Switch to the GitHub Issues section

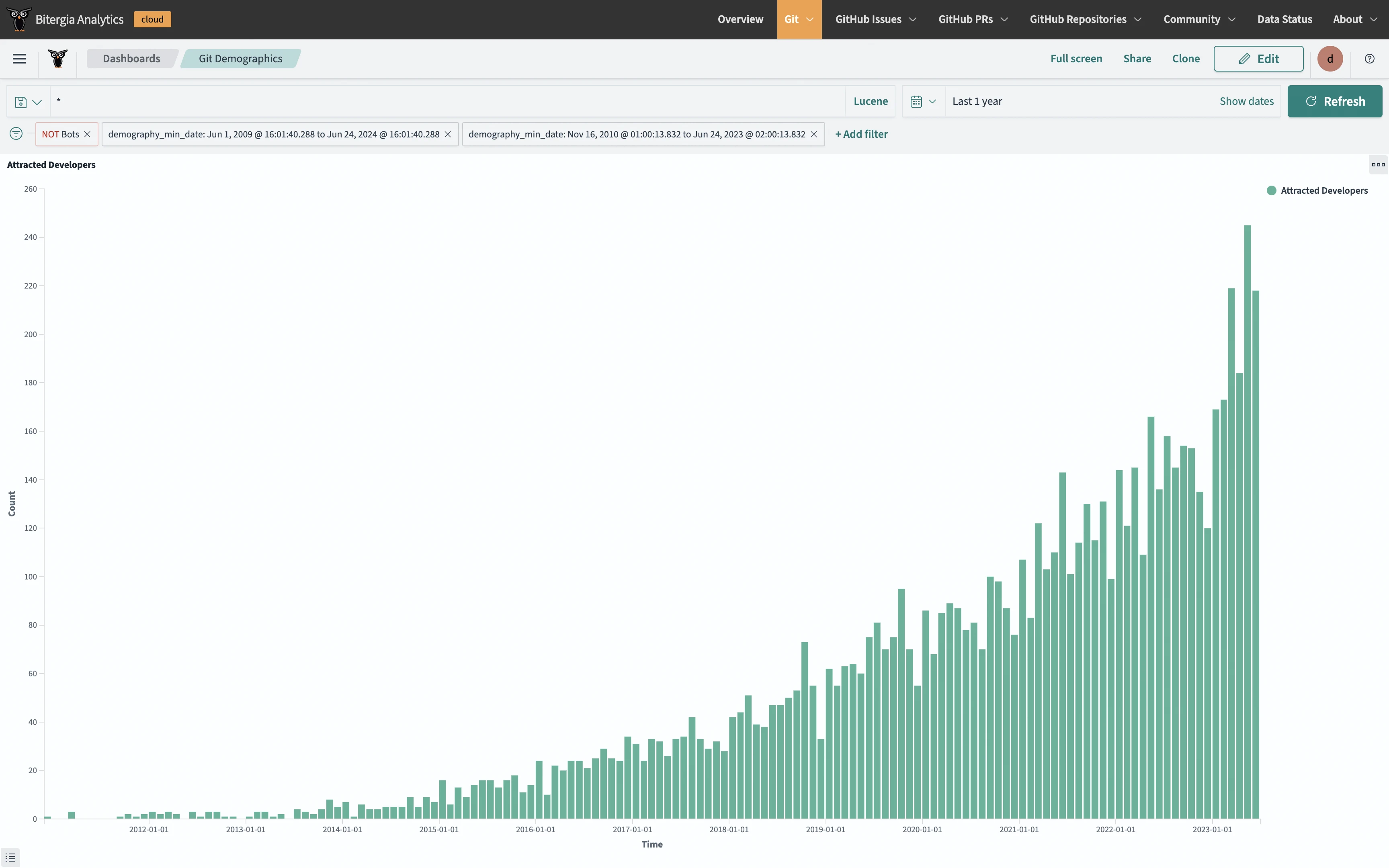coord(875,19)
